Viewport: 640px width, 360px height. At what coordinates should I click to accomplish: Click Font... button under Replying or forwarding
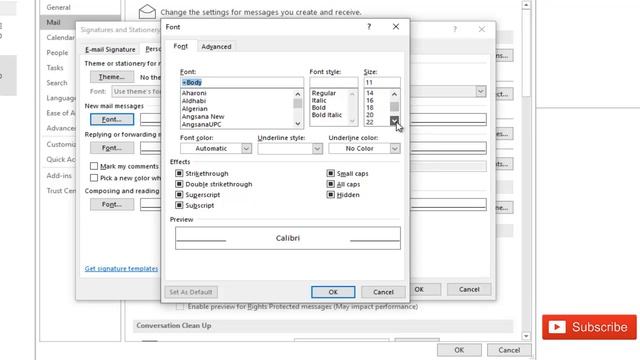112,148
